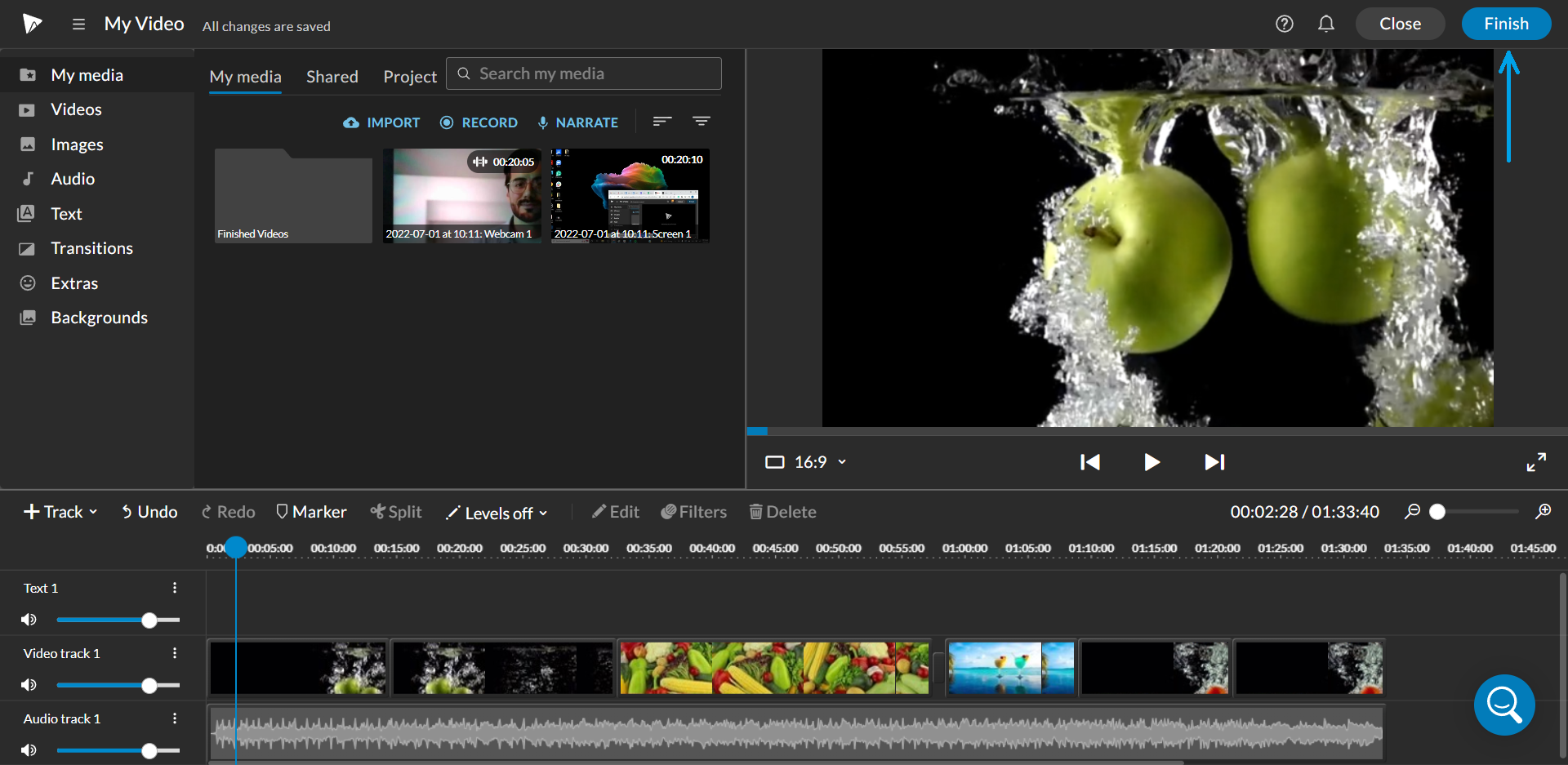The width and height of the screenshot is (1568, 765).
Task: Open the Finished Videos folder
Action: pyautogui.click(x=292, y=195)
